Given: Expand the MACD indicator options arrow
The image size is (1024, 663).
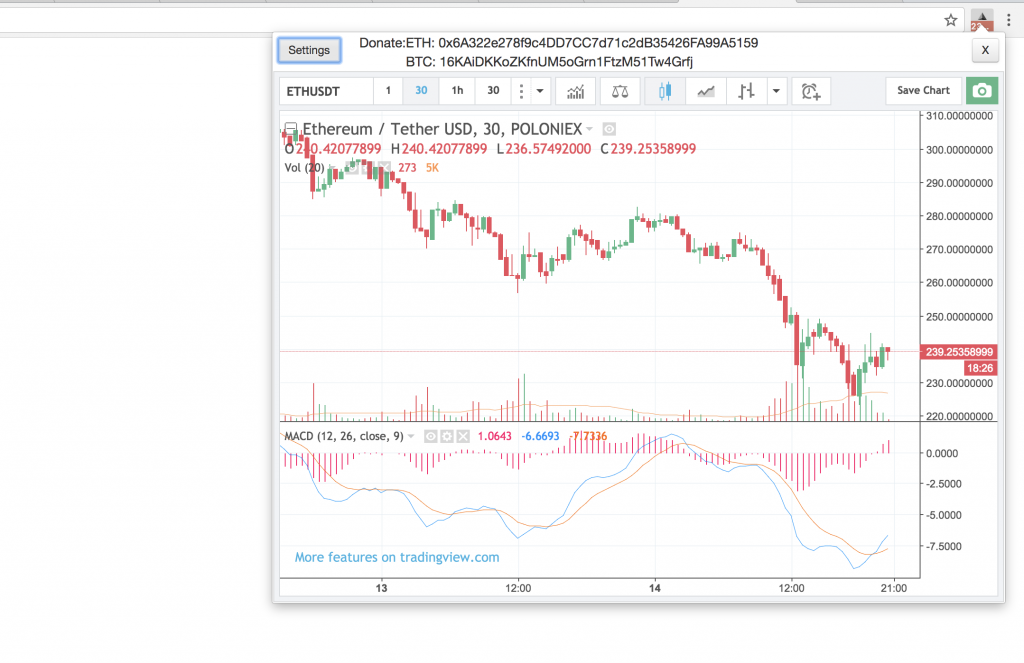Looking at the screenshot, I should pos(411,436).
